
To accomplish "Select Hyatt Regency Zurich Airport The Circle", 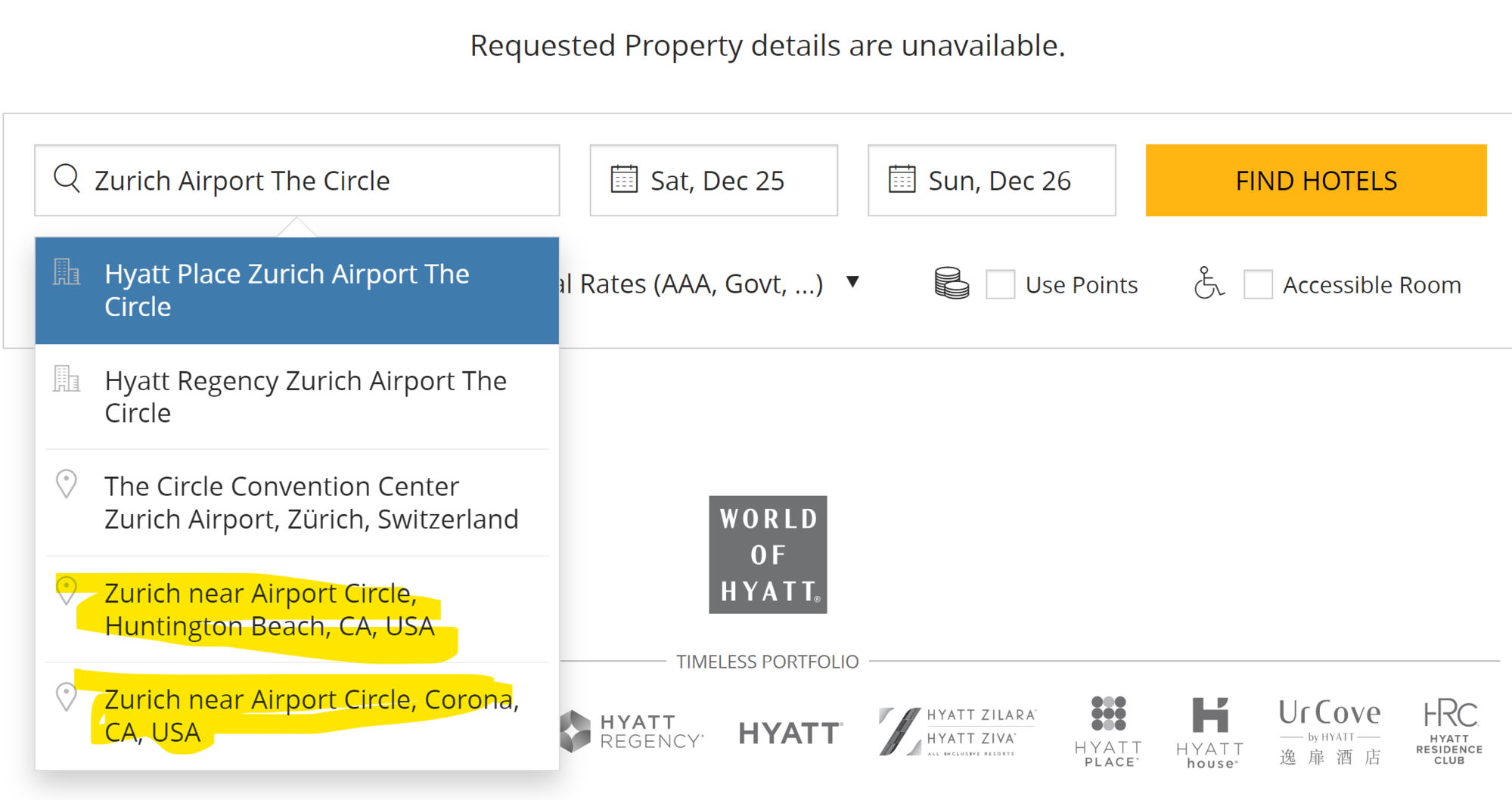I will point(297,397).
